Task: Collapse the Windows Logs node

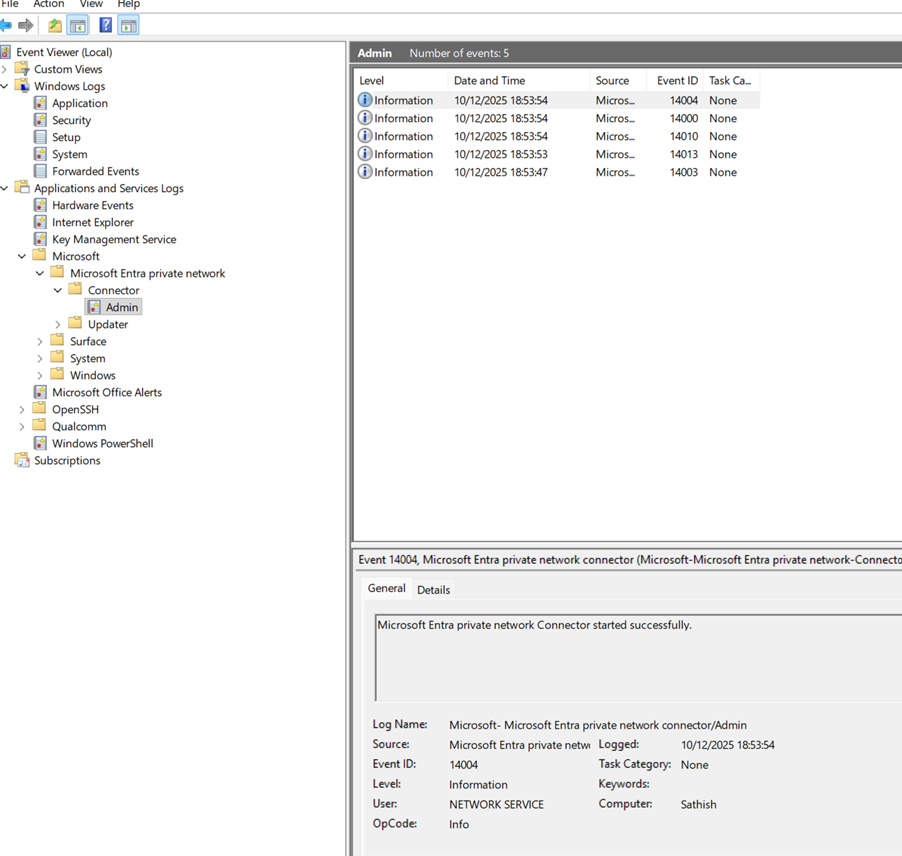Action: click(x=5, y=86)
